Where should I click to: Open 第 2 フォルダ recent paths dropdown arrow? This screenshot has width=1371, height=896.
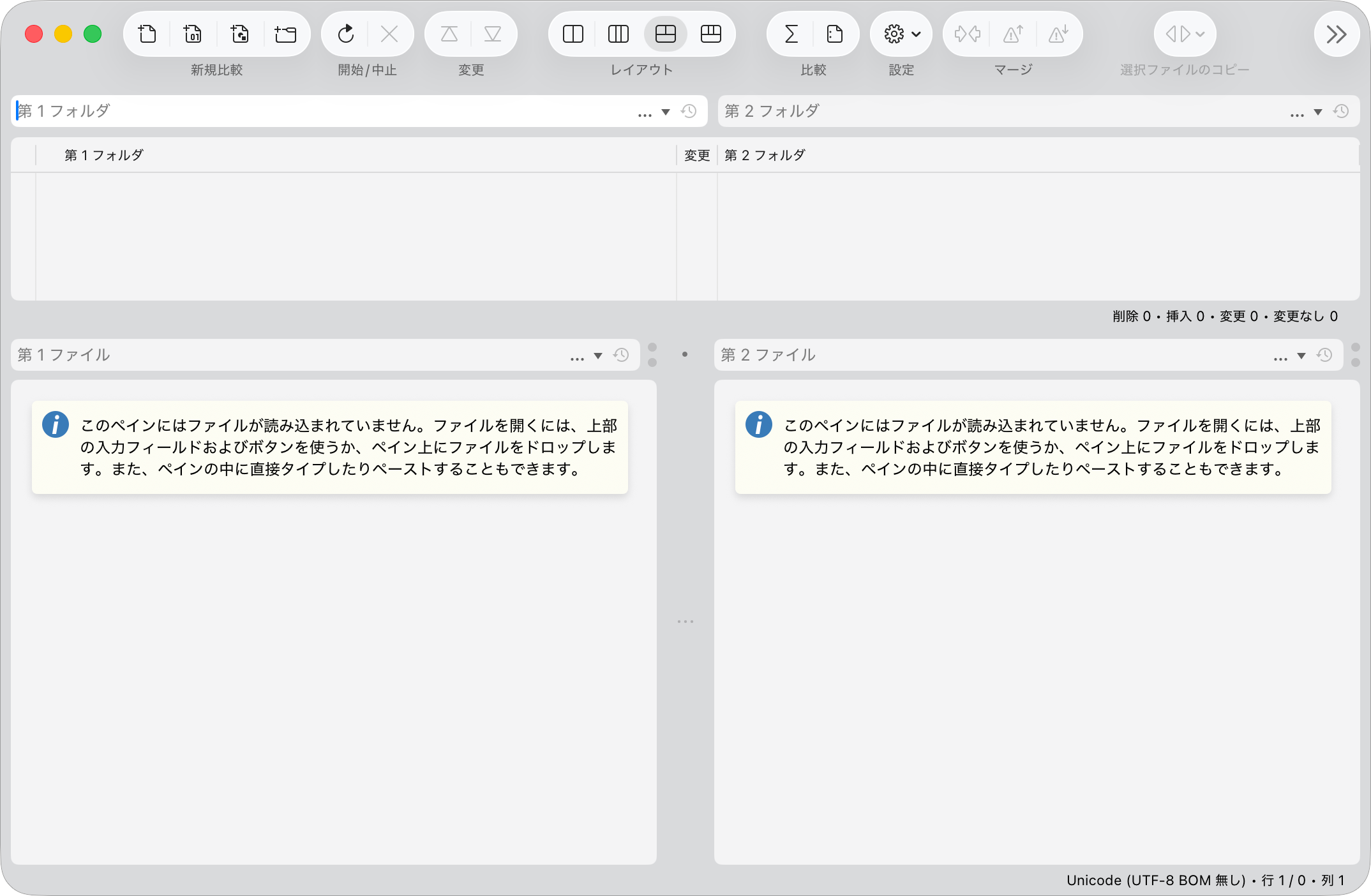1318,112
